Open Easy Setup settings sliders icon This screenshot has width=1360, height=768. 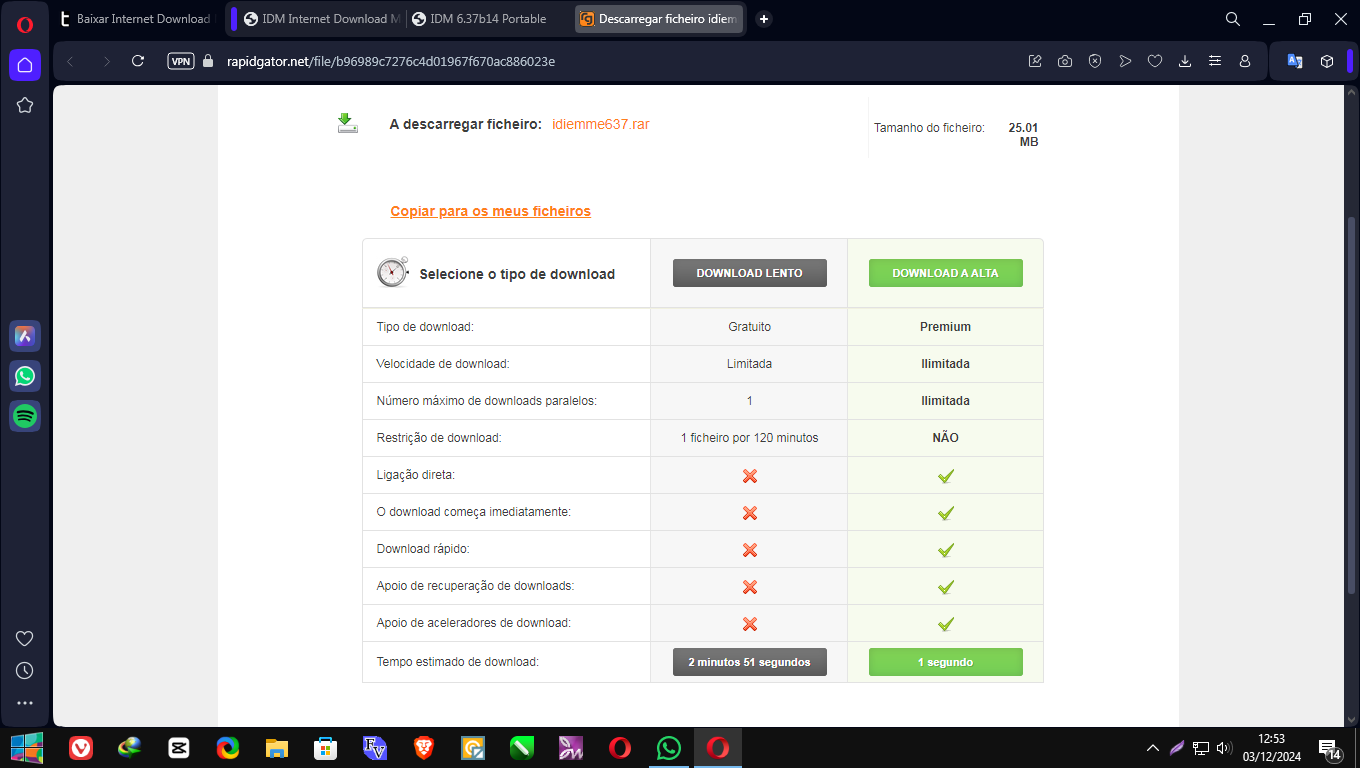[x=1215, y=61]
